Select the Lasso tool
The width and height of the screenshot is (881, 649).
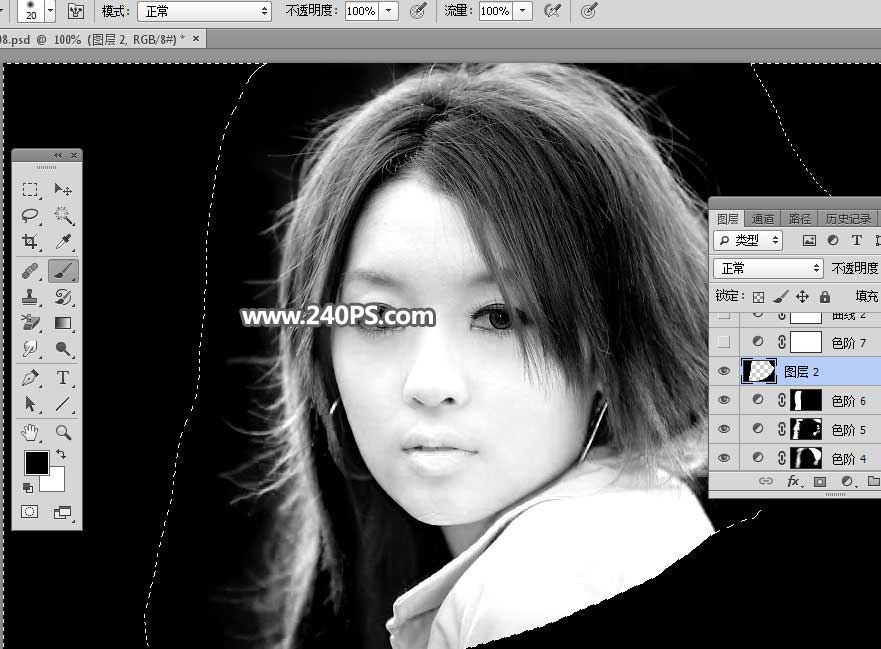tap(30, 216)
